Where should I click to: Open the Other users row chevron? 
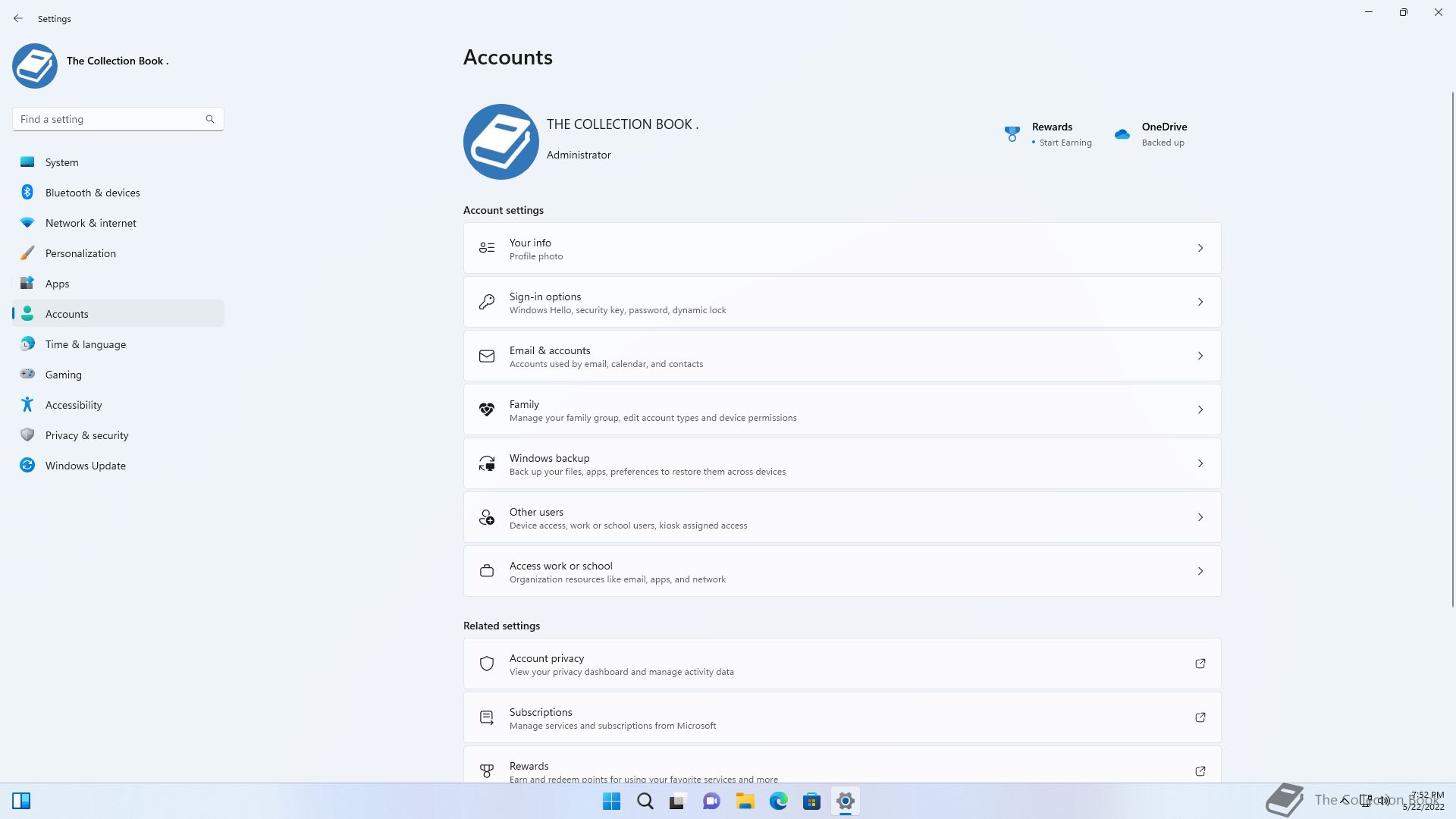[1200, 517]
